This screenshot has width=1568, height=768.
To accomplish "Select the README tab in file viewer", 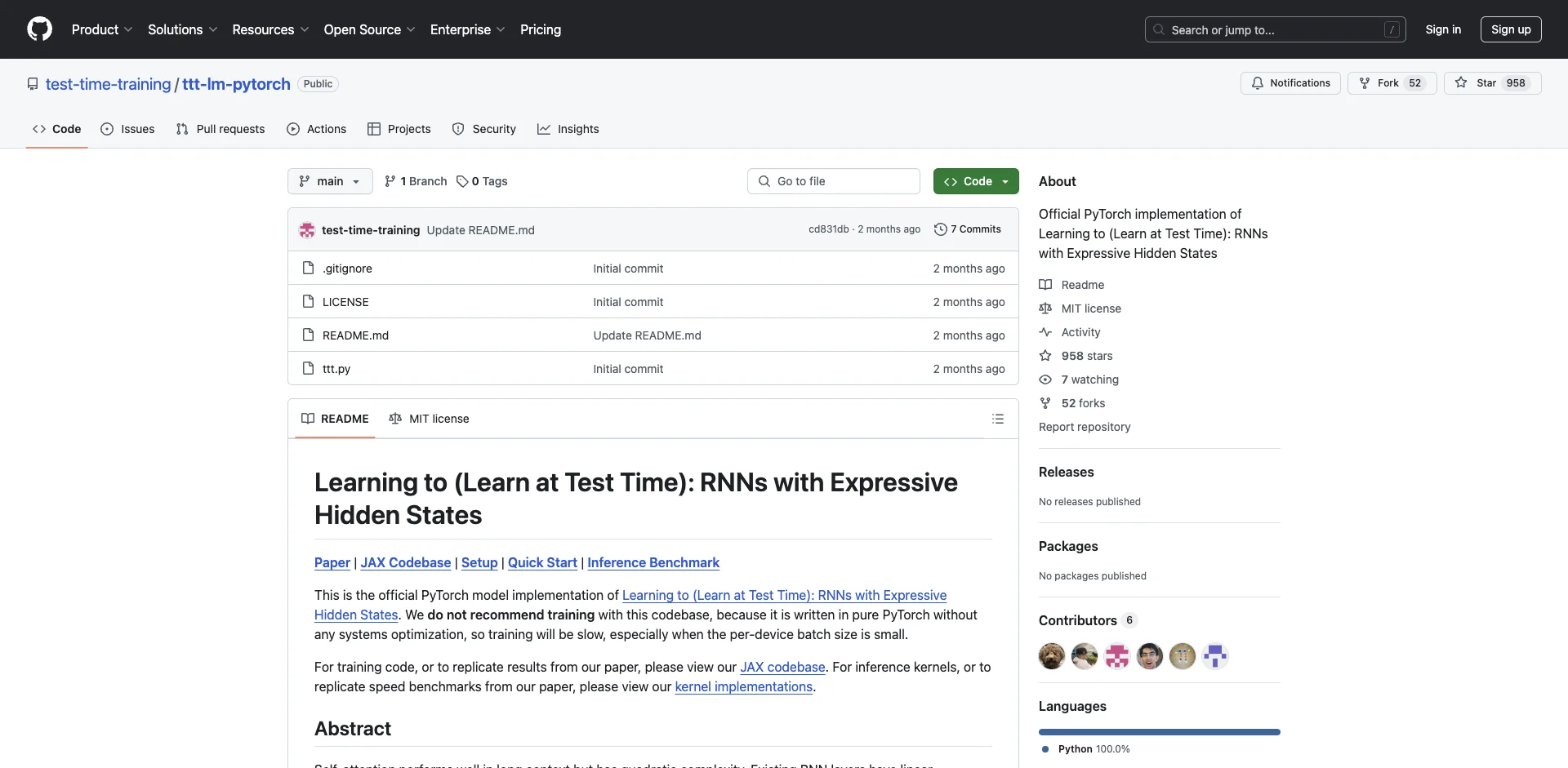I will tap(335, 419).
